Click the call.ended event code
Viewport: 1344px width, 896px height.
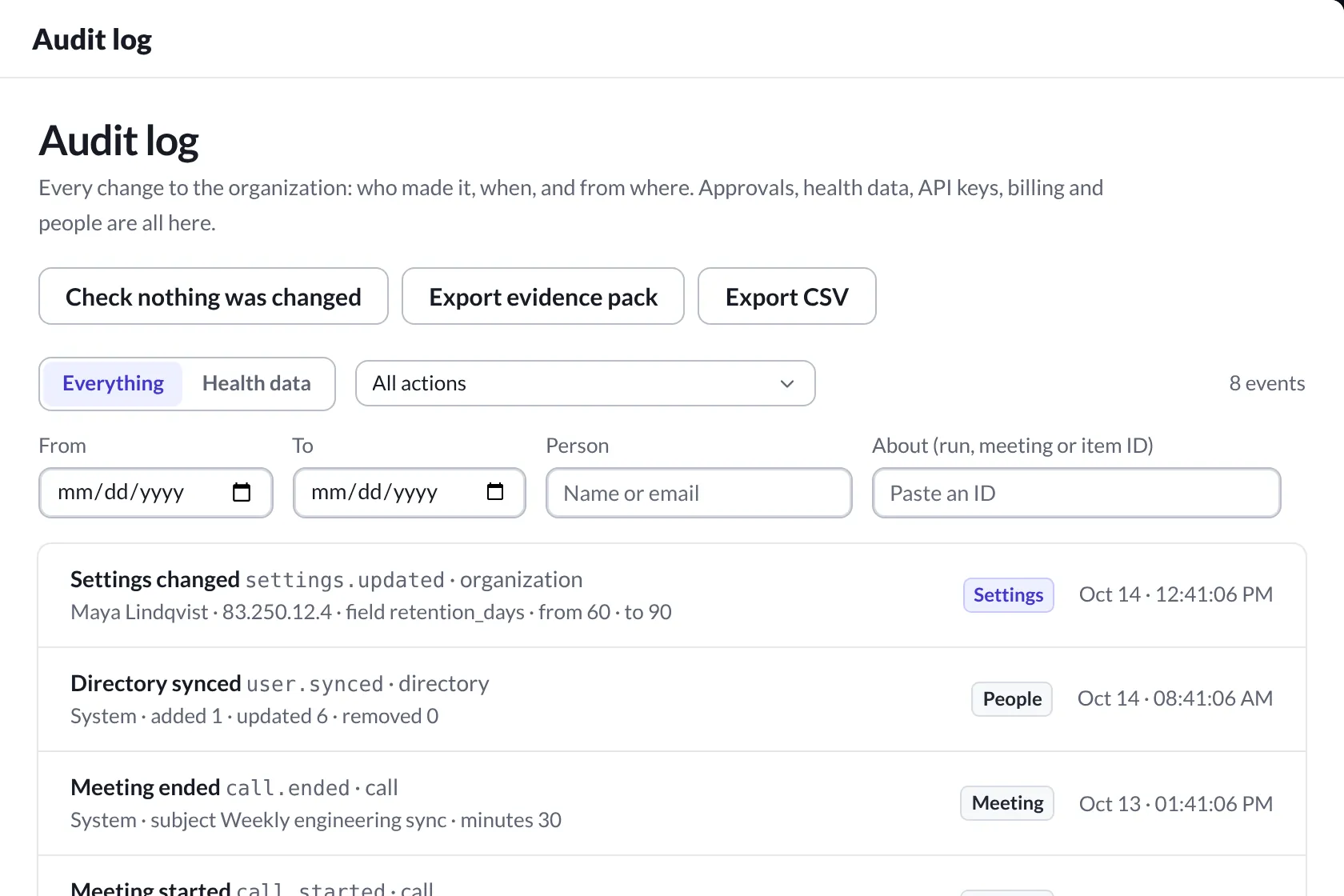(x=288, y=788)
